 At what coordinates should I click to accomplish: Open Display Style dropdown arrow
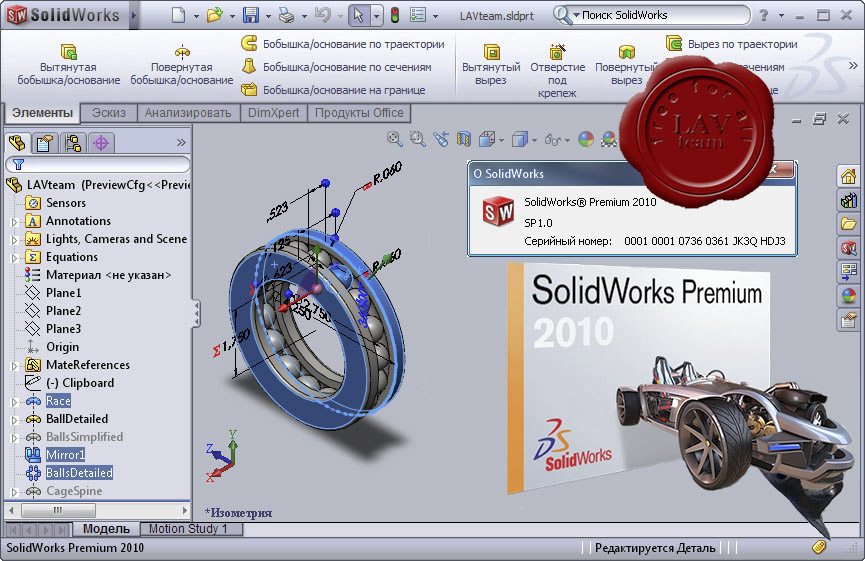535,141
